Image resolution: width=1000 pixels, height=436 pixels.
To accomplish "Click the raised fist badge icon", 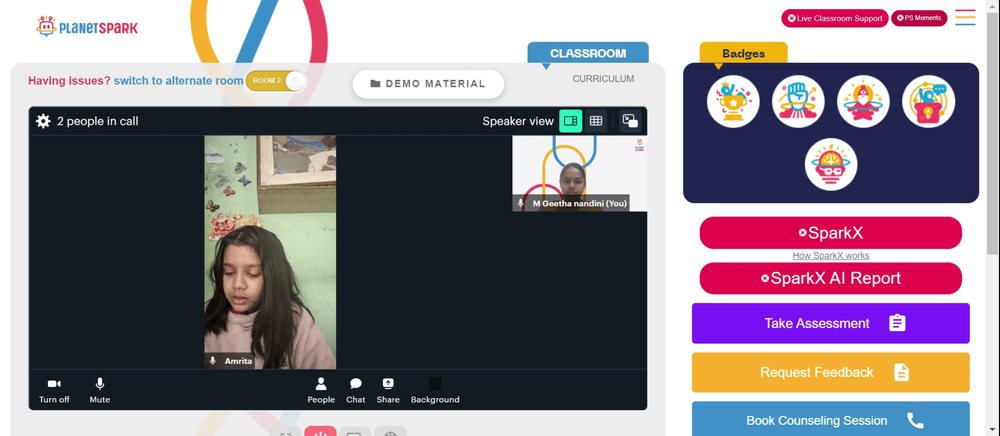I will [798, 101].
